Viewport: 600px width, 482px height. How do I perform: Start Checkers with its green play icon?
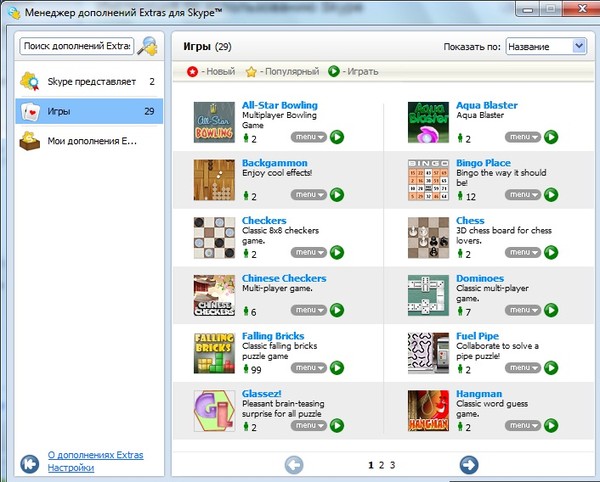pyautogui.click(x=337, y=252)
